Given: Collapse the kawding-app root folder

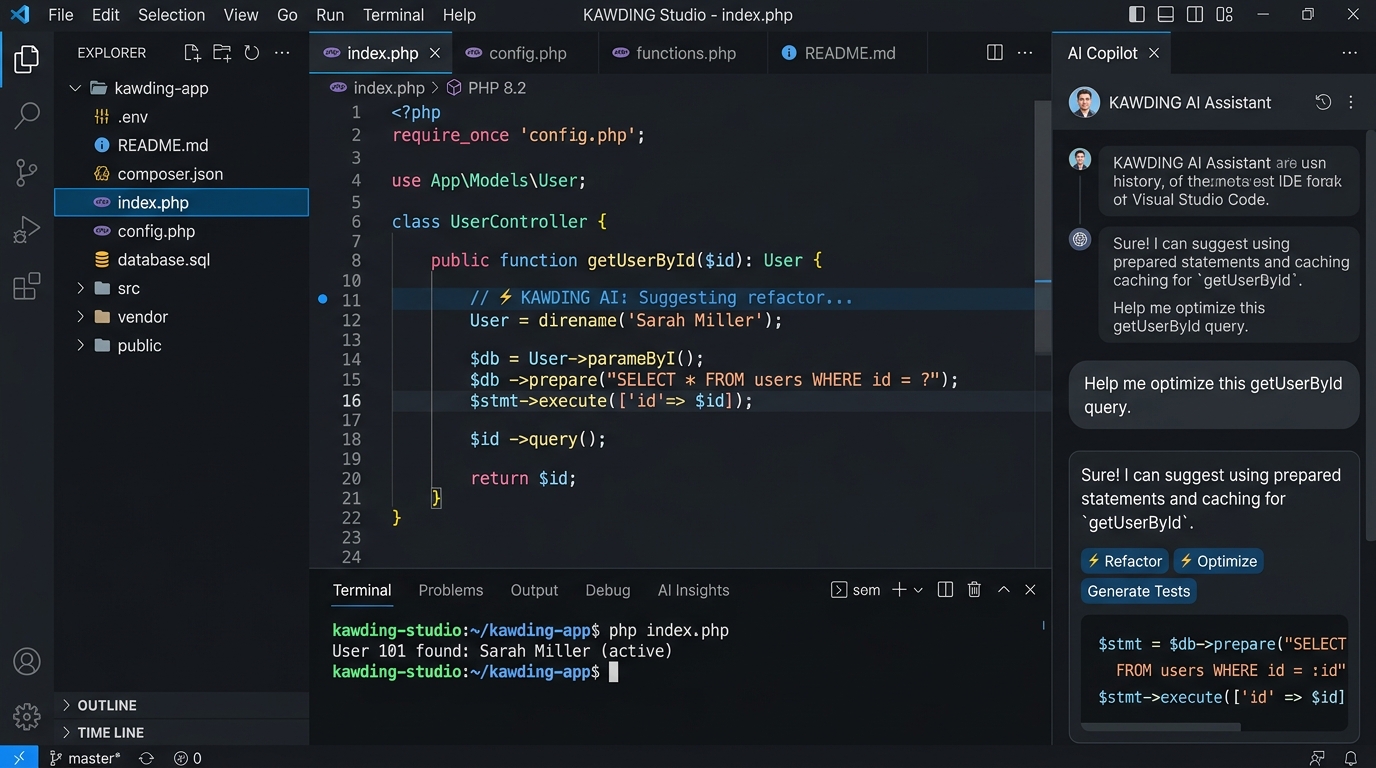Looking at the screenshot, I should pos(75,88).
